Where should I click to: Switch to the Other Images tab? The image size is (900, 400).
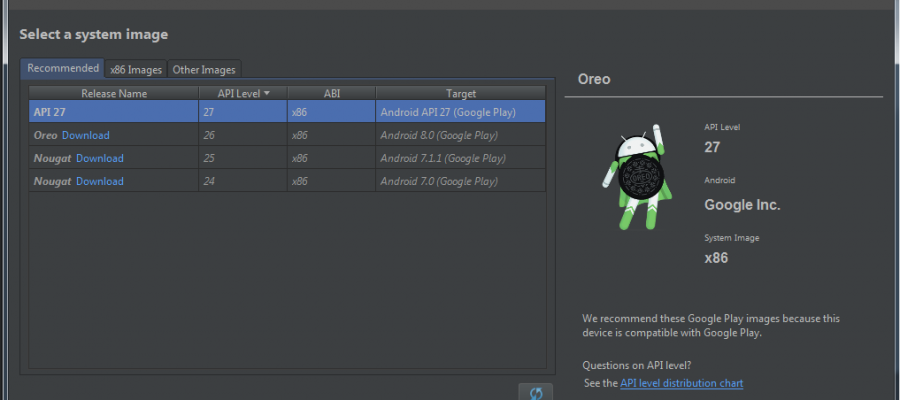(204, 70)
